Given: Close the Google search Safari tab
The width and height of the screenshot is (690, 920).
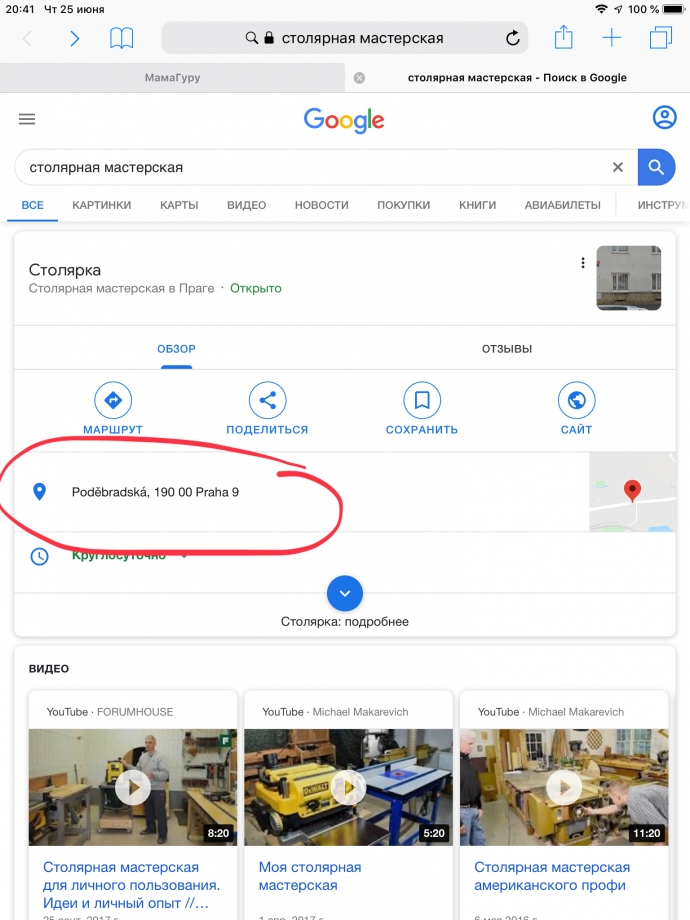Looking at the screenshot, I should point(360,78).
